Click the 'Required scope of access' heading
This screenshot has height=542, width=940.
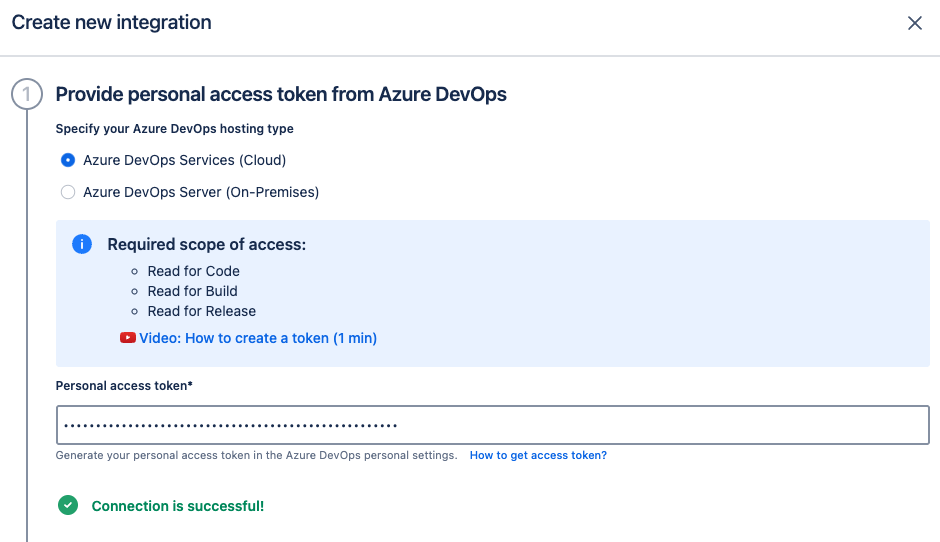206,245
